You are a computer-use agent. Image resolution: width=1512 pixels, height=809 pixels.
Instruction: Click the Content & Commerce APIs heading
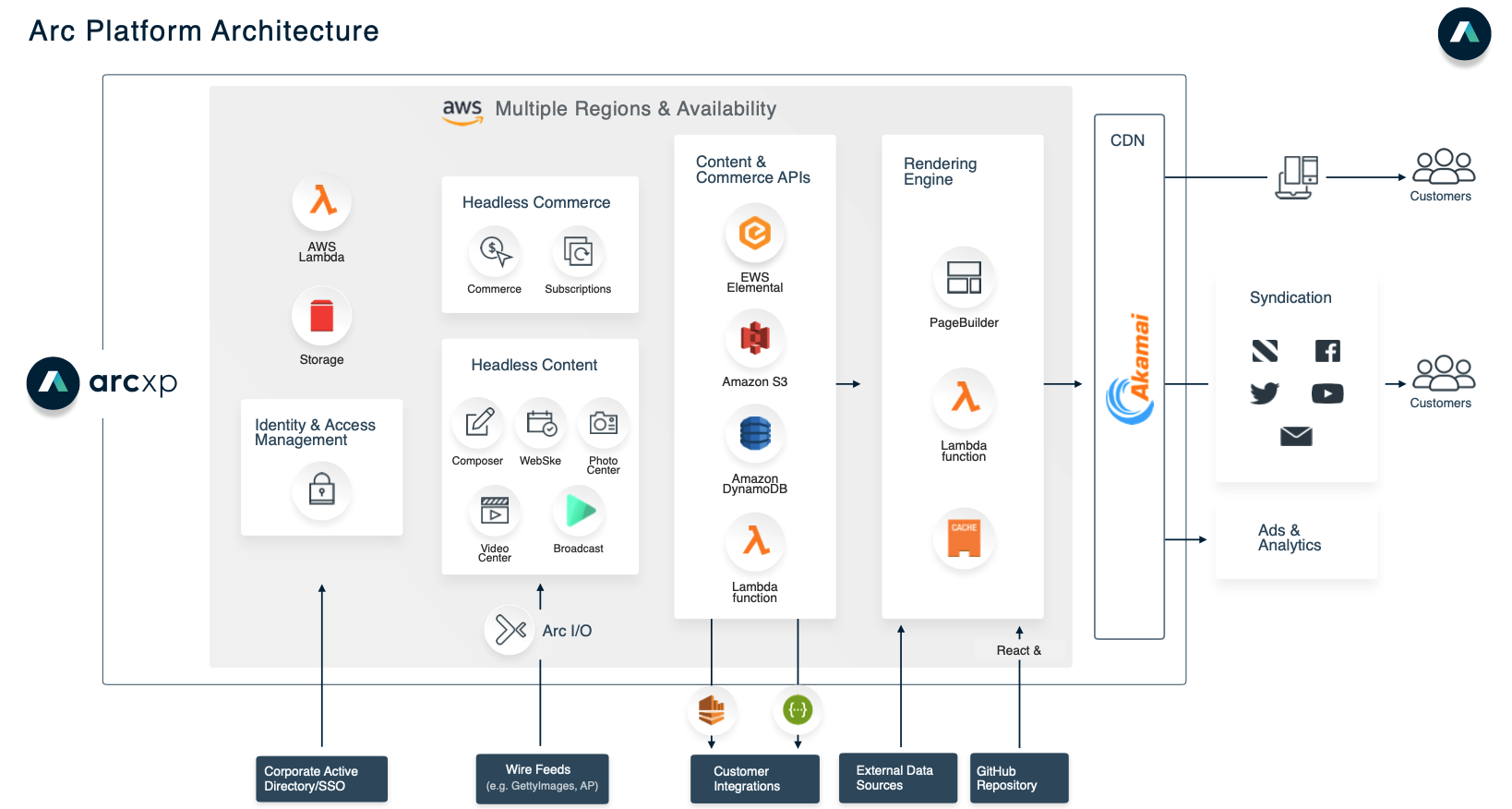pos(753,170)
